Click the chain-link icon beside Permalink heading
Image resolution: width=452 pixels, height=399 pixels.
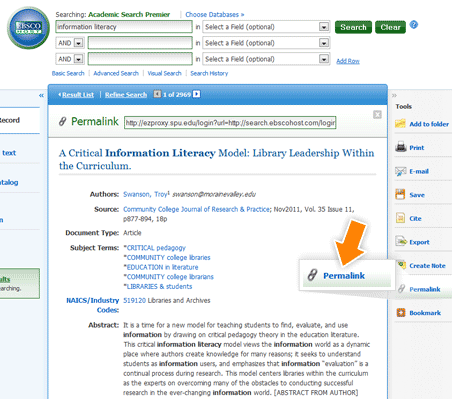coord(62,122)
